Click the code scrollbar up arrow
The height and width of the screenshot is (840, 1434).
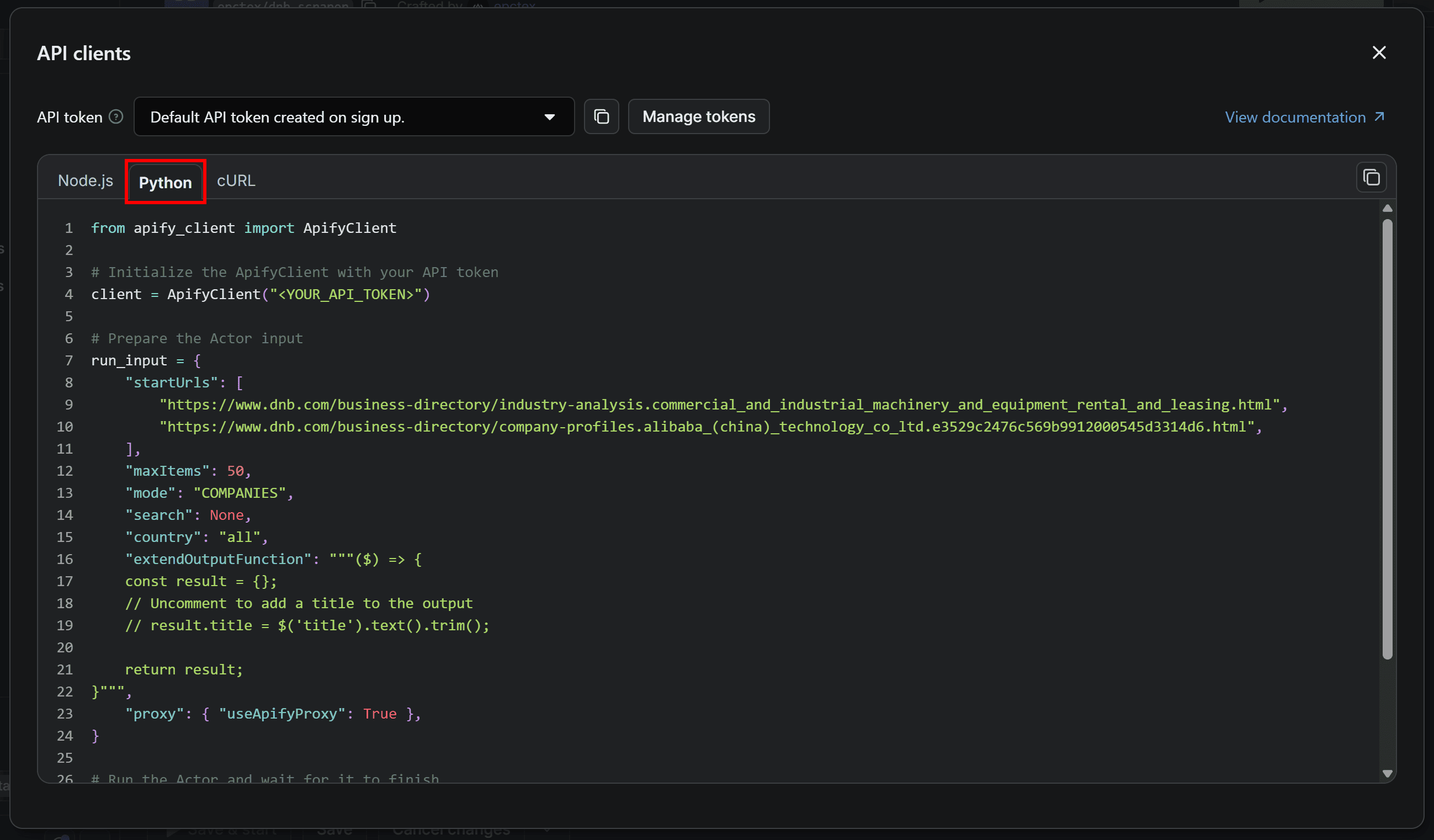(x=1387, y=208)
